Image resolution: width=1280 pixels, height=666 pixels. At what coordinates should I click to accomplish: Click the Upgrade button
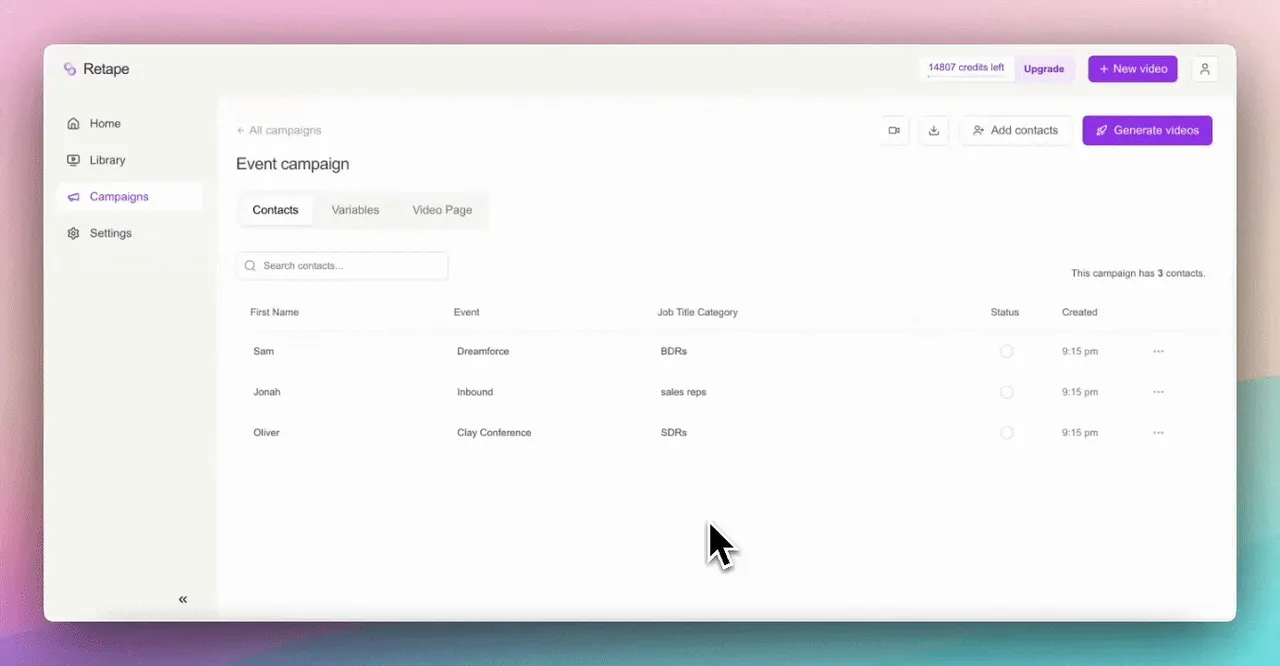pos(1044,69)
